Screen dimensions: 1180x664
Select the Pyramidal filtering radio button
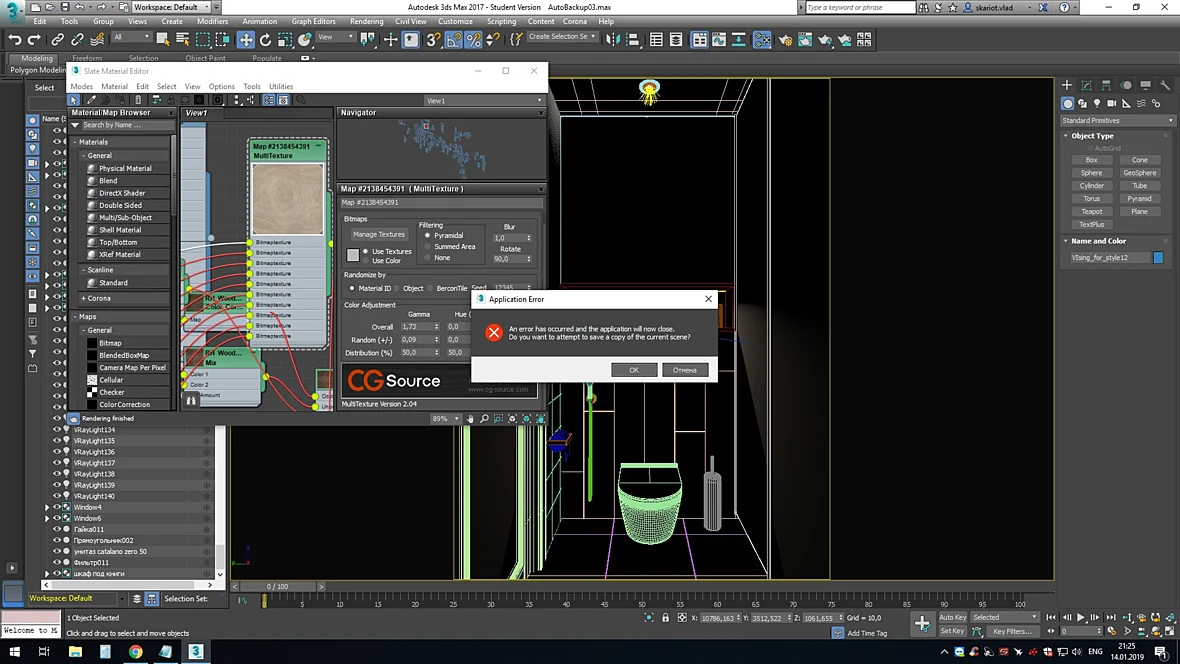click(x=427, y=236)
